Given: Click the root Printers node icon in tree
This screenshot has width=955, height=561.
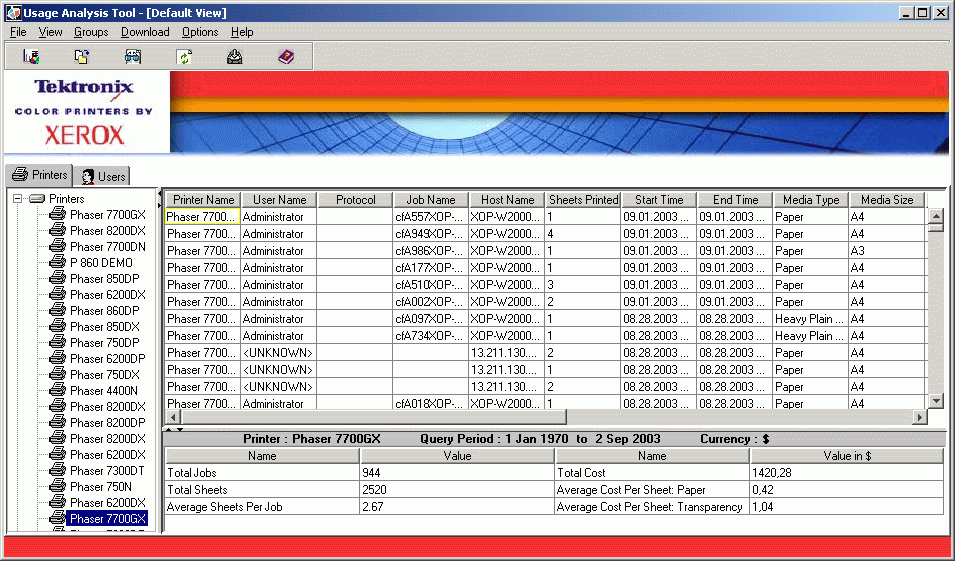Looking at the screenshot, I should 37,199.
